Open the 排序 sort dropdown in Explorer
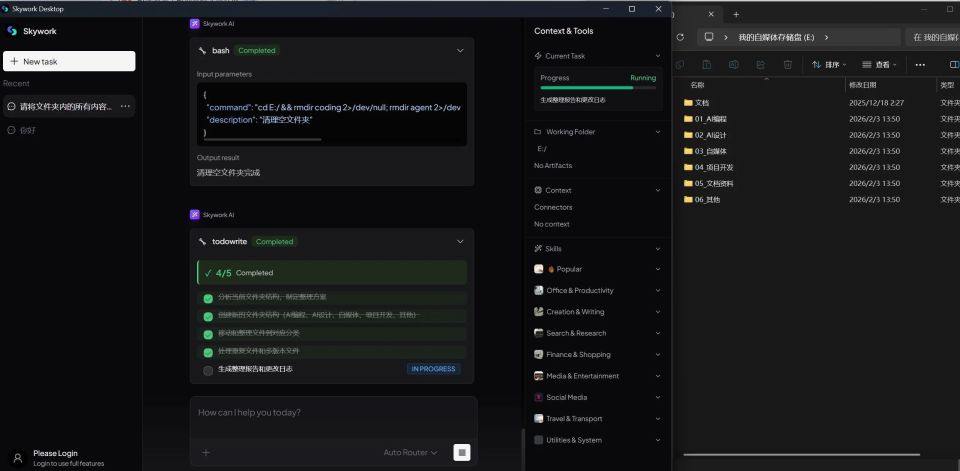960x471 pixels. [829, 64]
